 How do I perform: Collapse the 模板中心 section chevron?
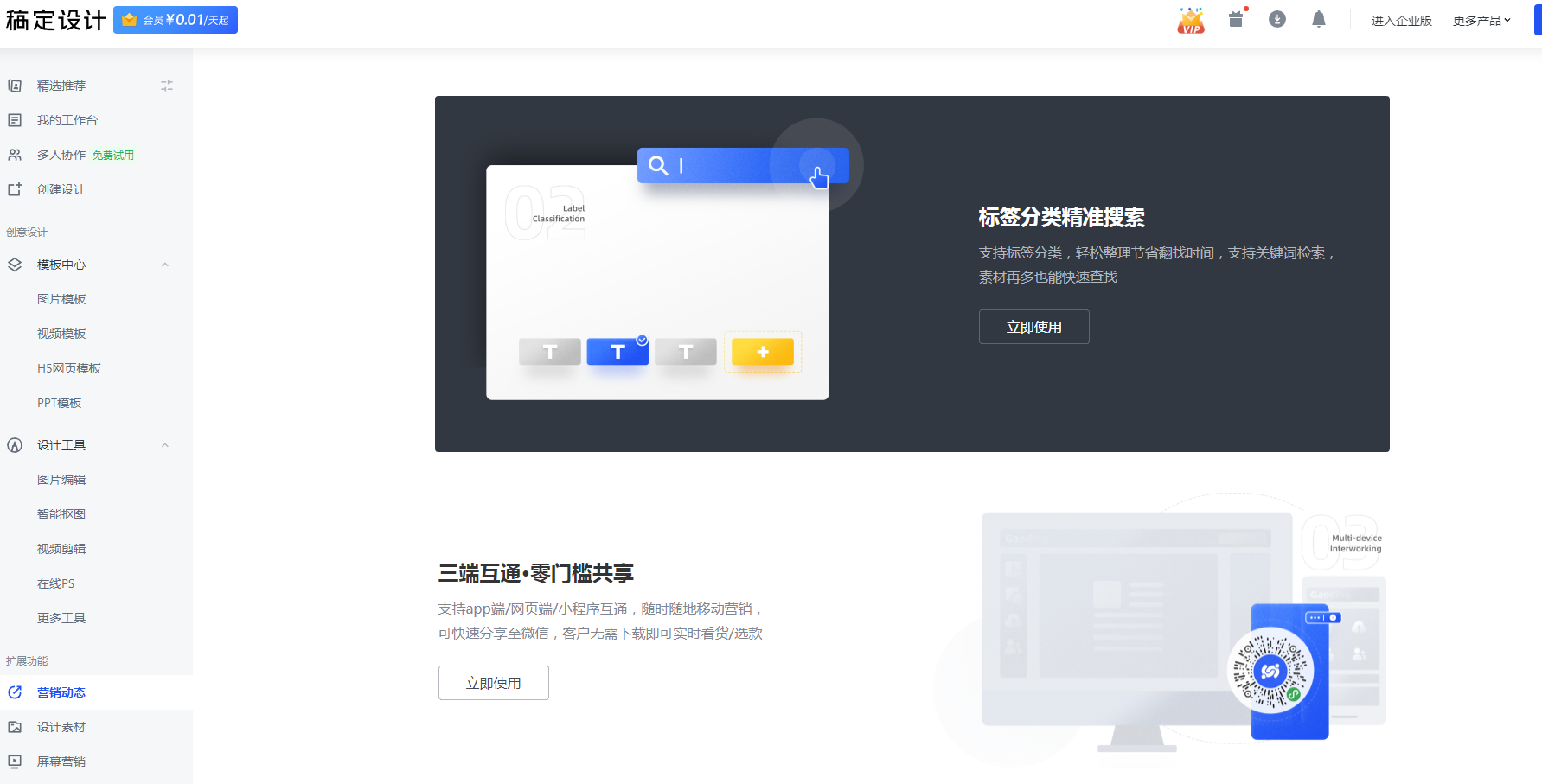coord(165,265)
